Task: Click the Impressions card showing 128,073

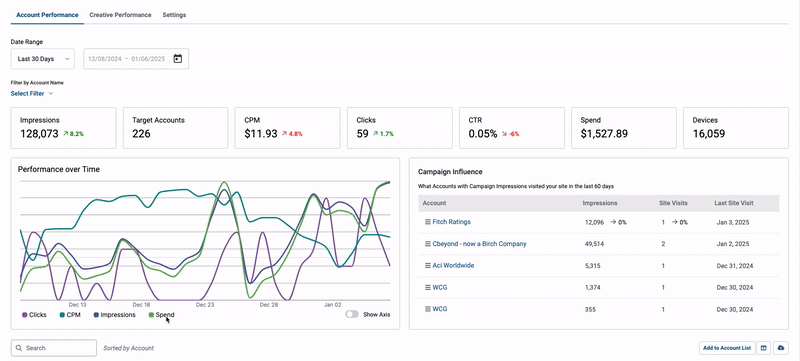Action: 63,128
